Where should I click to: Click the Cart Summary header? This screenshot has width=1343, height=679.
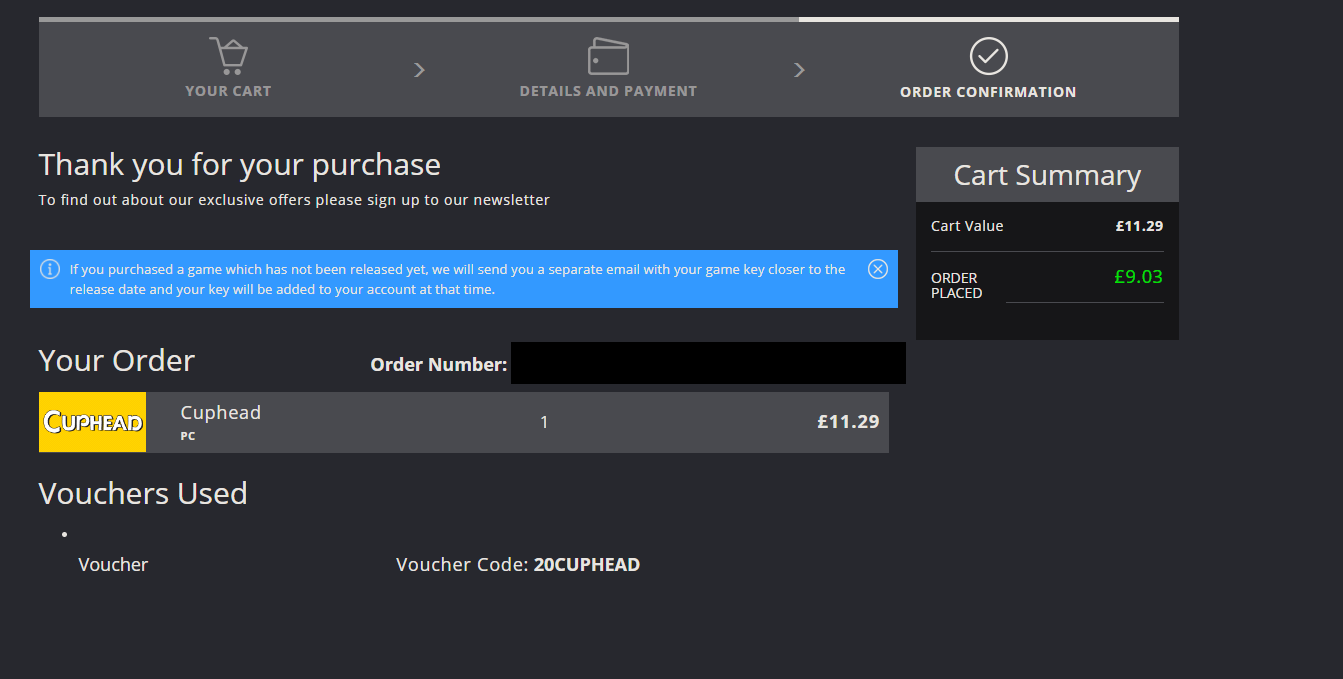coord(1047,175)
